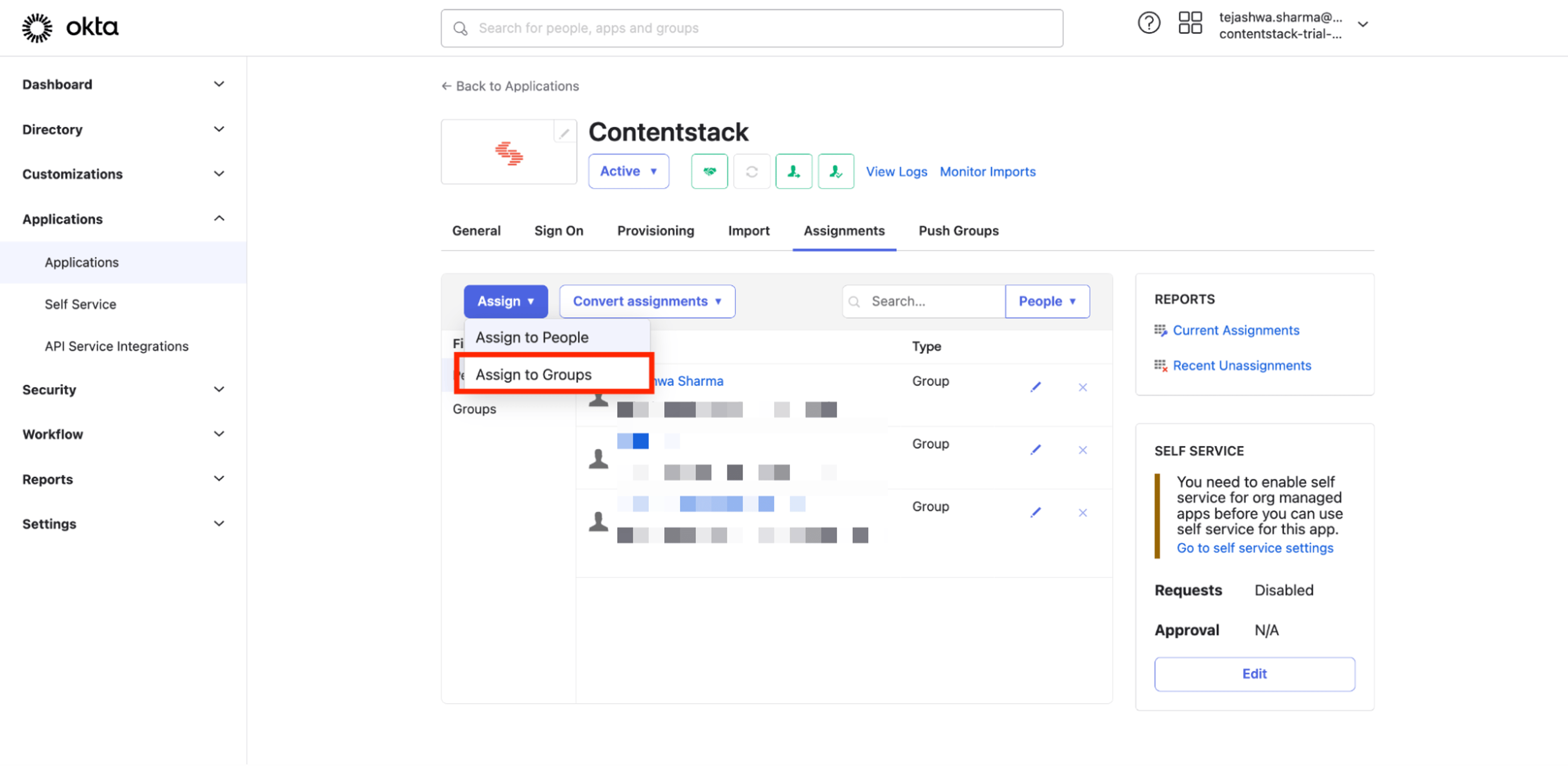This screenshot has height=766, width=1568.
Task: Open the Convert assignments dropdown
Action: (647, 302)
